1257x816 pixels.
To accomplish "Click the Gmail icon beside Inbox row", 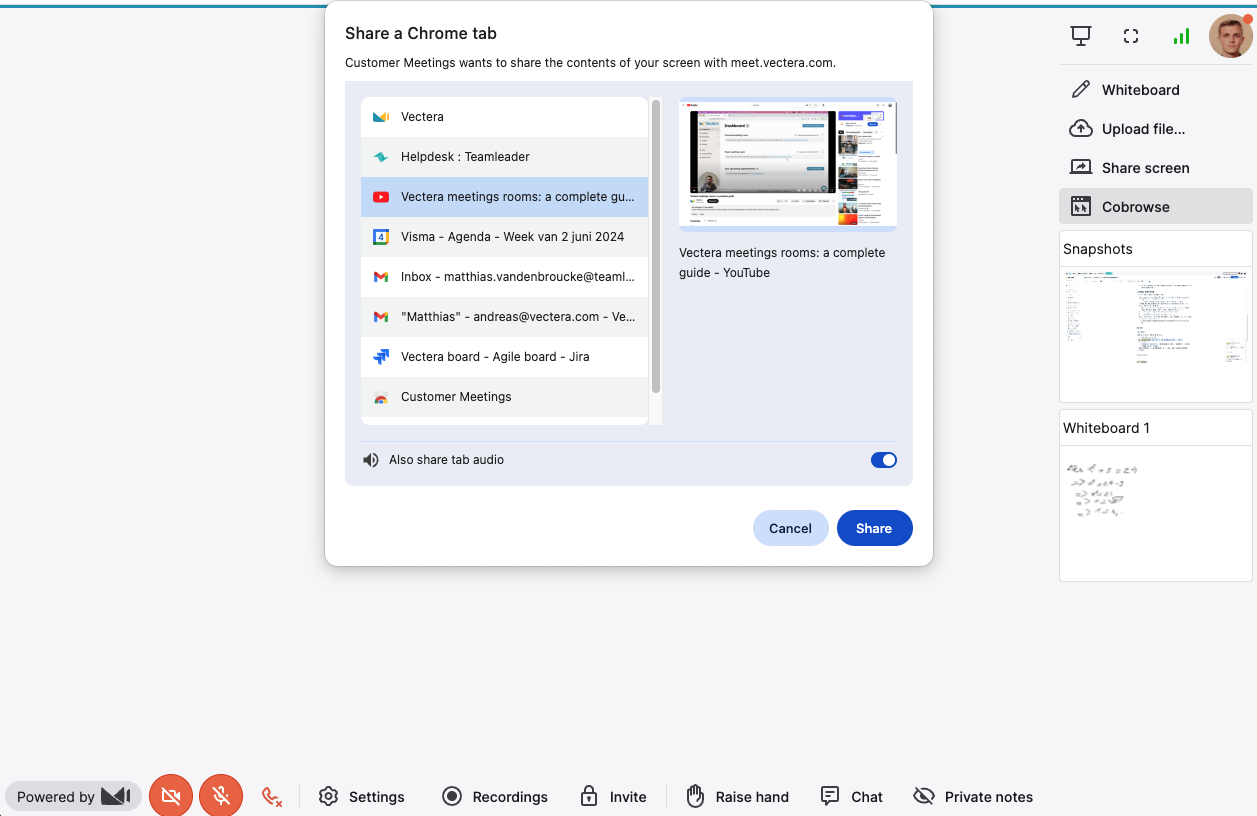I will tap(381, 277).
